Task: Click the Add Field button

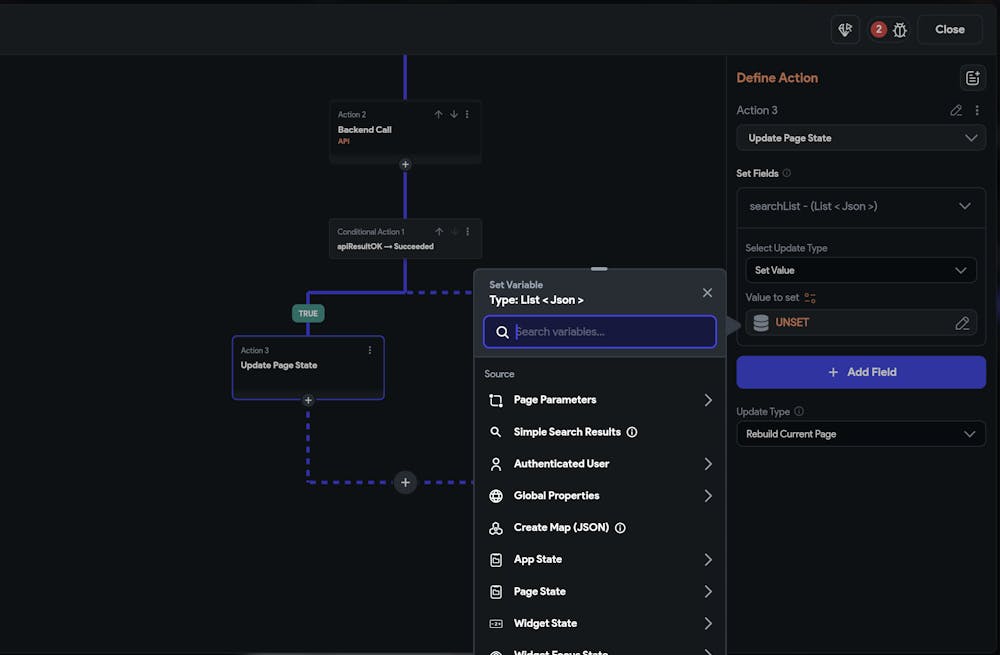Action: pos(861,372)
